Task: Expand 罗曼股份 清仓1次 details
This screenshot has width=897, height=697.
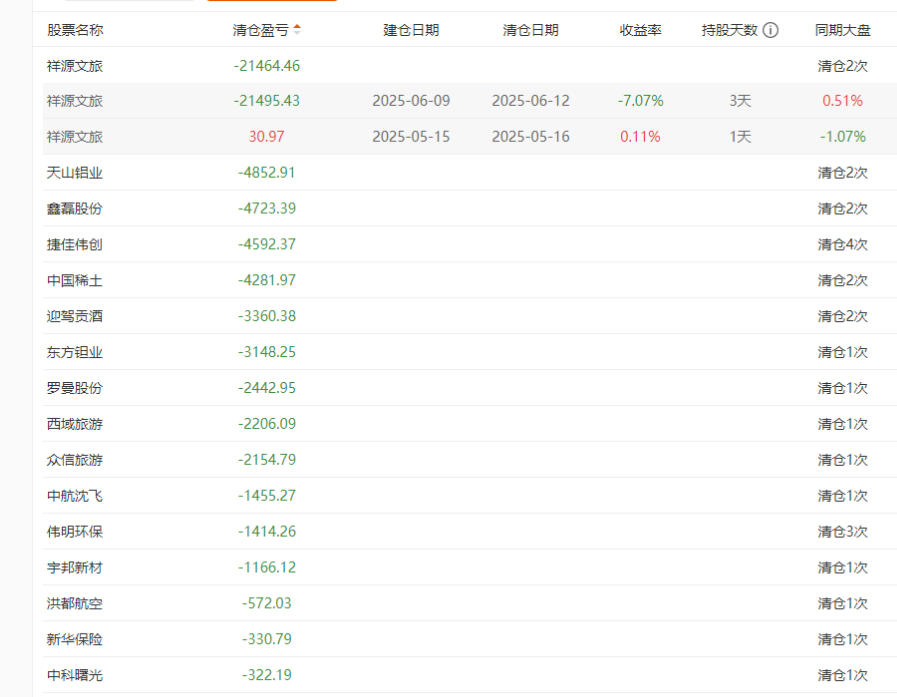Action: point(843,388)
